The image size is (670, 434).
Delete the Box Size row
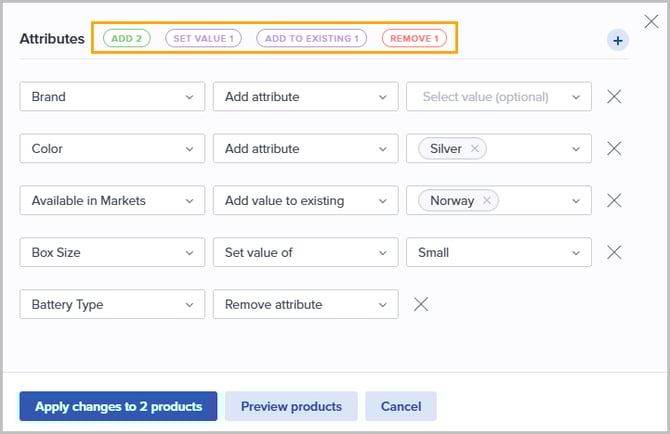coord(615,253)
